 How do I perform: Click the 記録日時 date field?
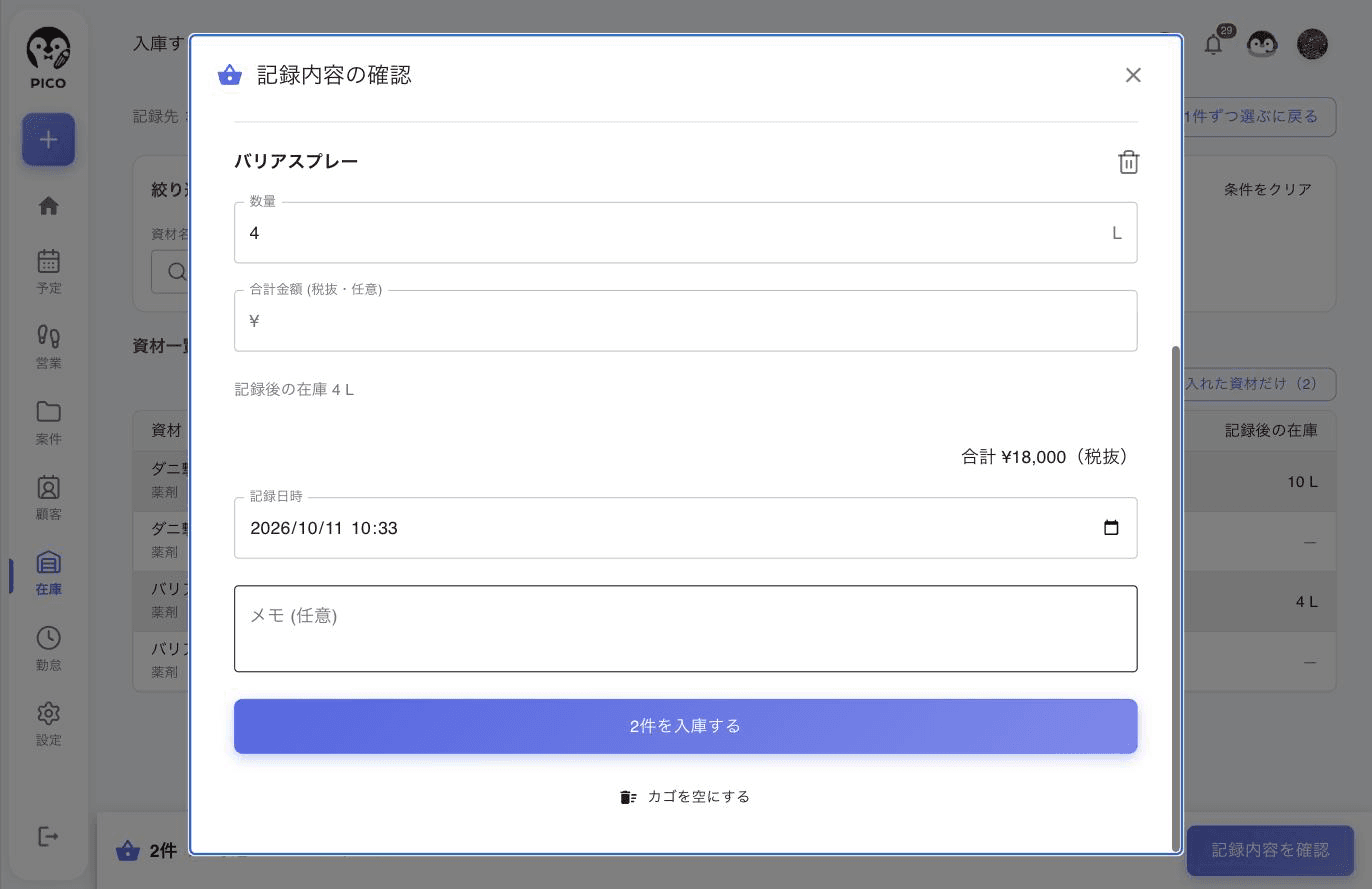[x=685, y=528]
